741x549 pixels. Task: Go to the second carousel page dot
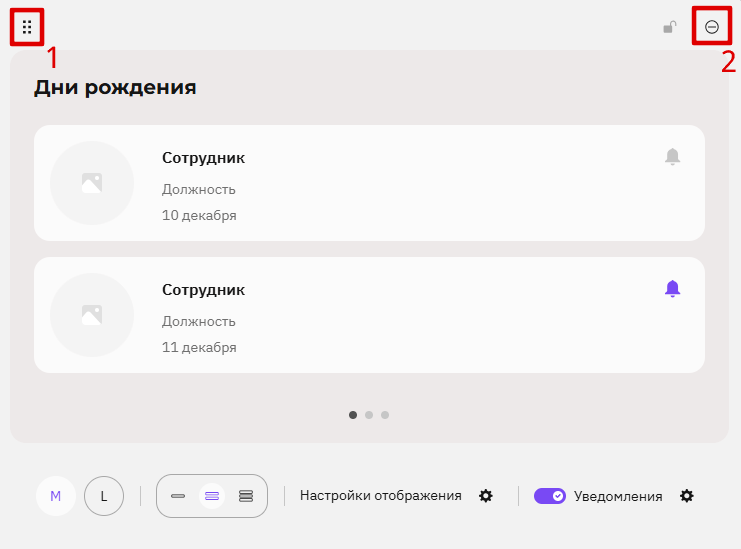pos(369,415)
